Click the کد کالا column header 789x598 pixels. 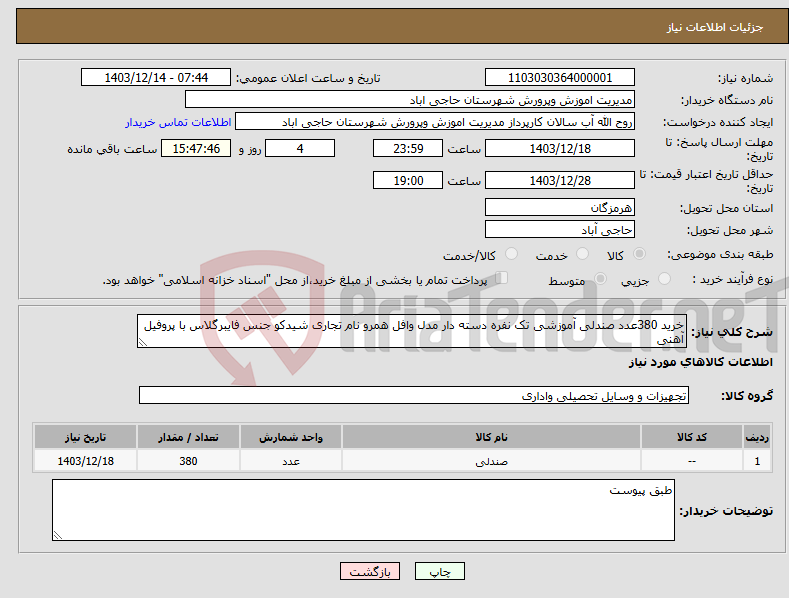(692, 437)
